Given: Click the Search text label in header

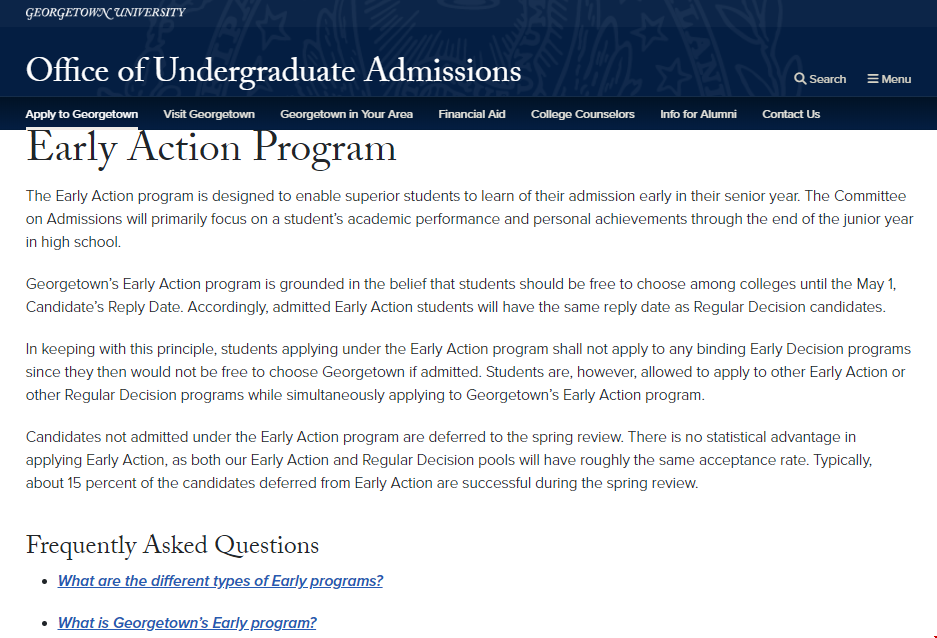Looking at the screenshot, I should pos(828,79).
